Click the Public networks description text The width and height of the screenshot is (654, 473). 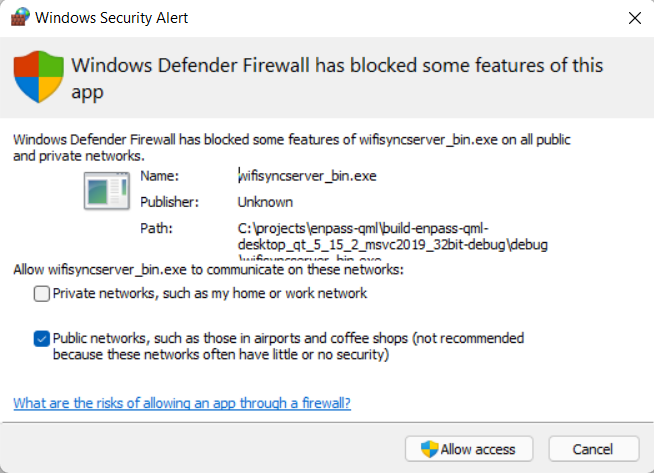click(x=288, y=346)
